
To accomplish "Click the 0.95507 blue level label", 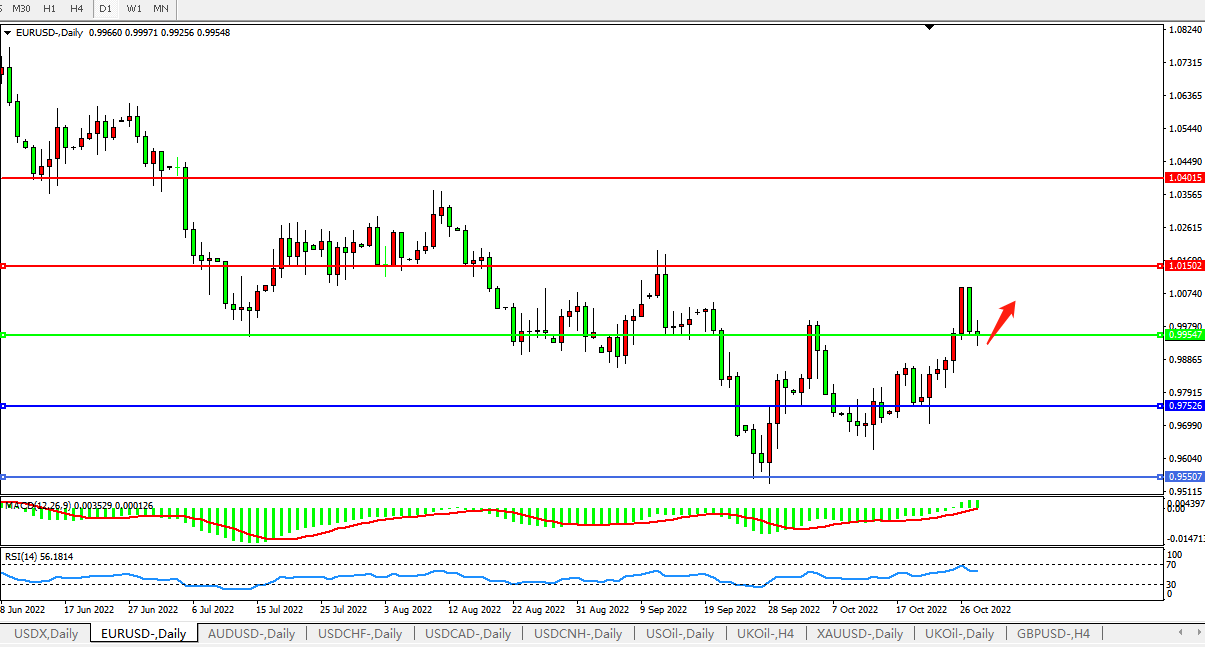I will point(1185,477).
